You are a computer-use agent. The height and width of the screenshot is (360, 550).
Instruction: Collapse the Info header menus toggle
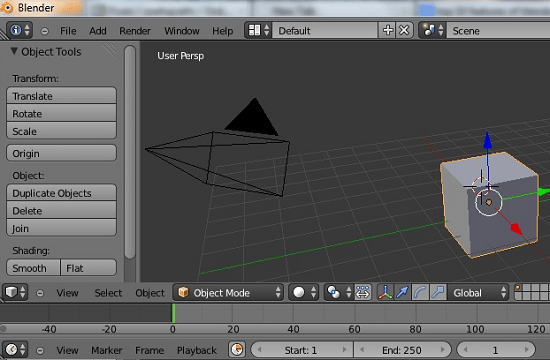click(45, 31)
